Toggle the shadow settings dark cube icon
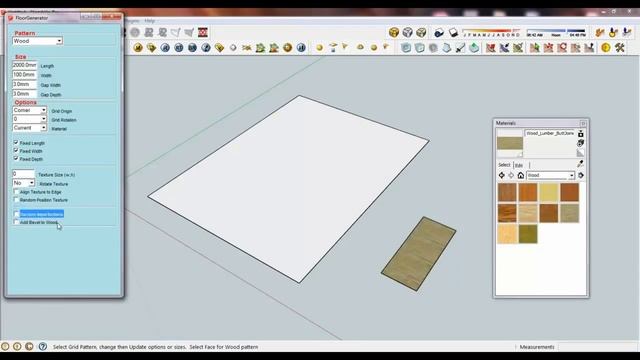Viewport: 640px width, 360px height. click(x=439, y=32)
